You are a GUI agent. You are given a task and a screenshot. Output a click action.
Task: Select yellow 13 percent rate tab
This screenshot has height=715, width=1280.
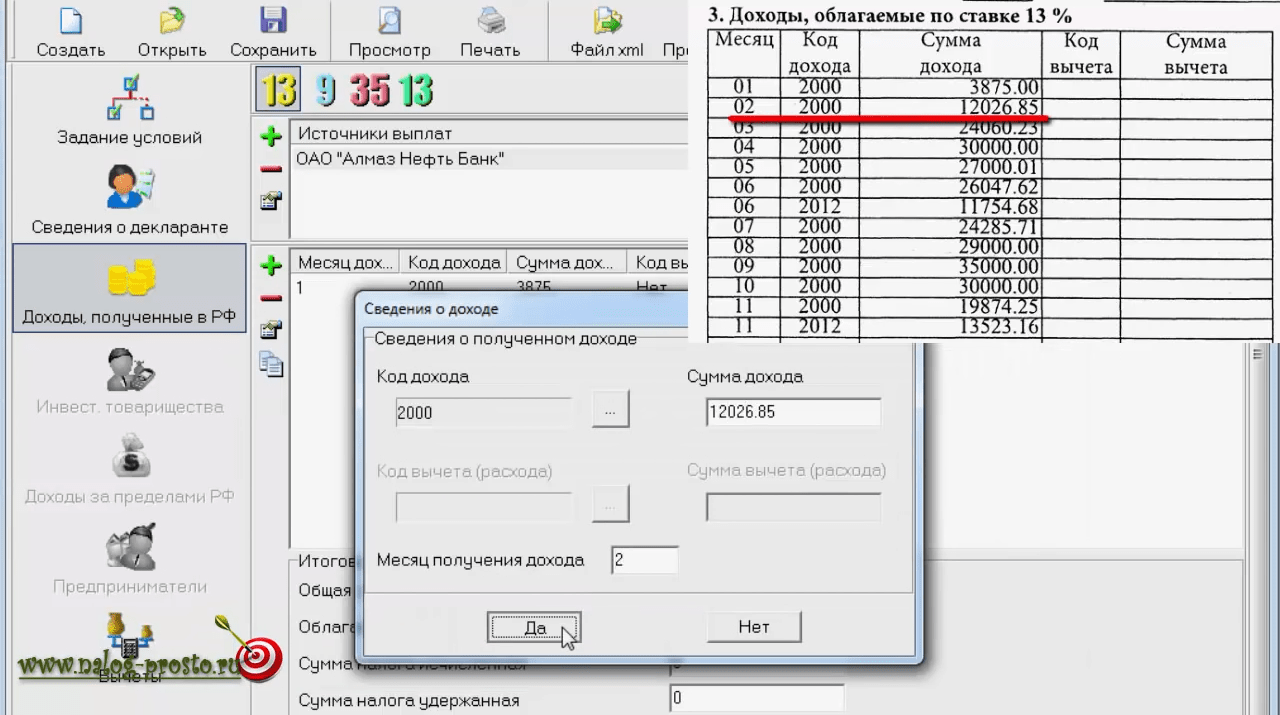277,91
